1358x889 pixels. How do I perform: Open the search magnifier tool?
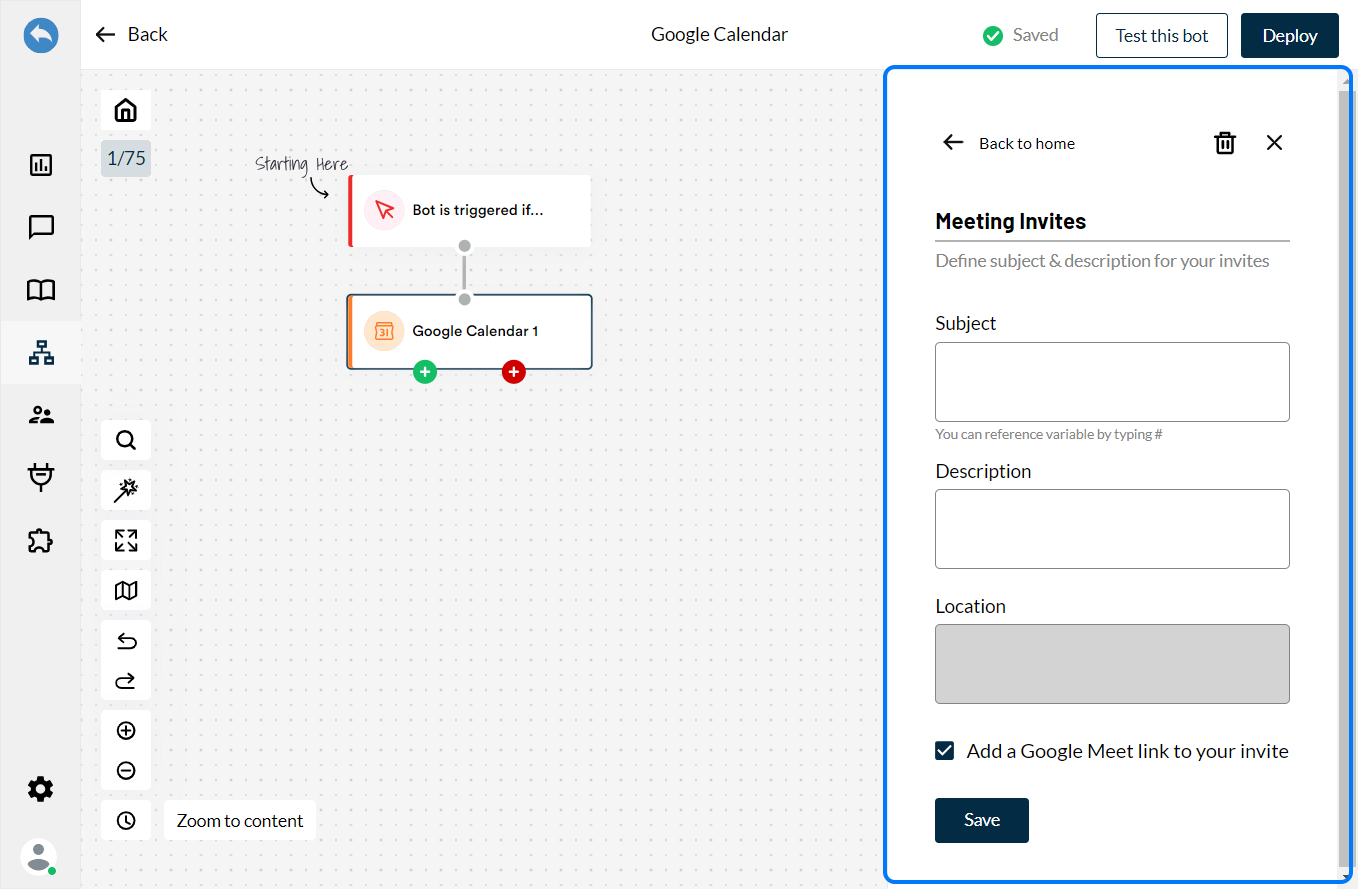tap(126, 440)
